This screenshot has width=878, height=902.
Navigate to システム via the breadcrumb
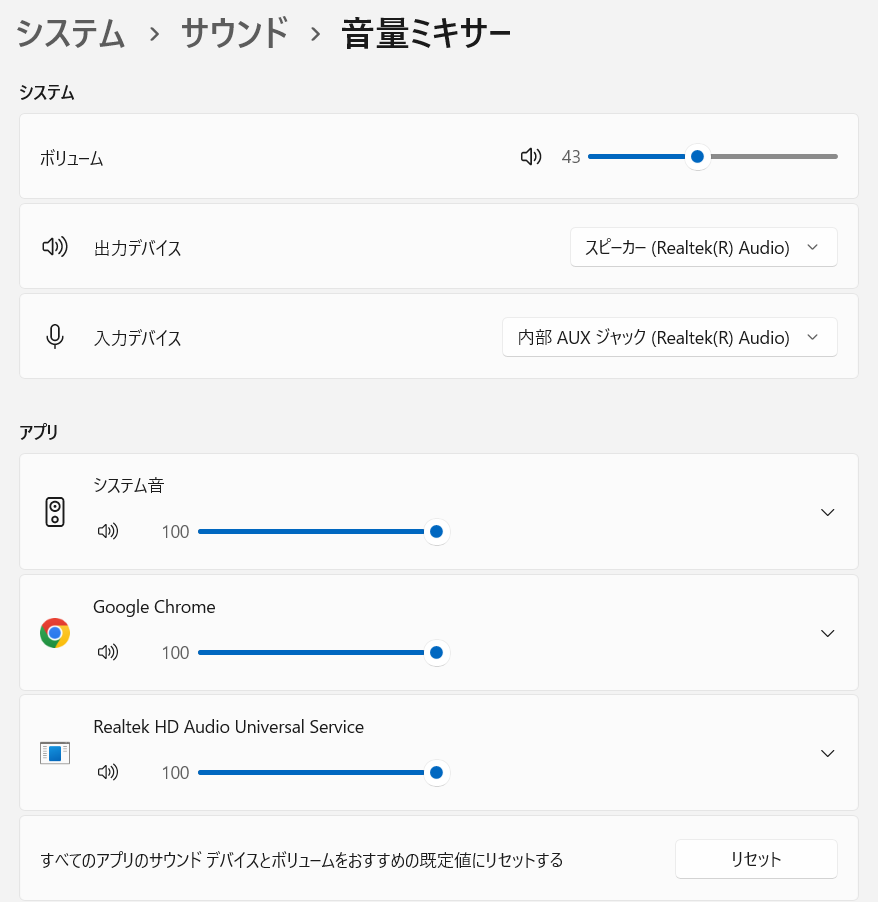(x=70, y=33)
